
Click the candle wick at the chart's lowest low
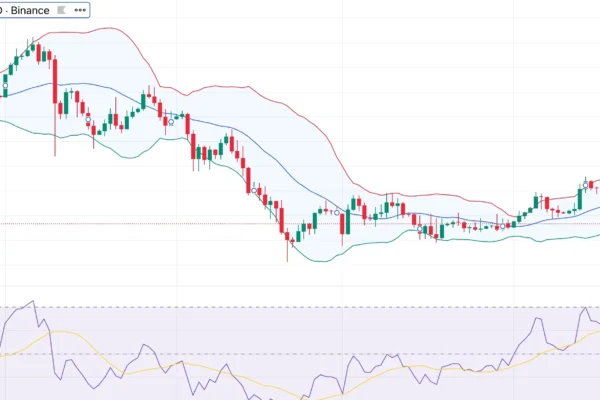pos(287,254)
